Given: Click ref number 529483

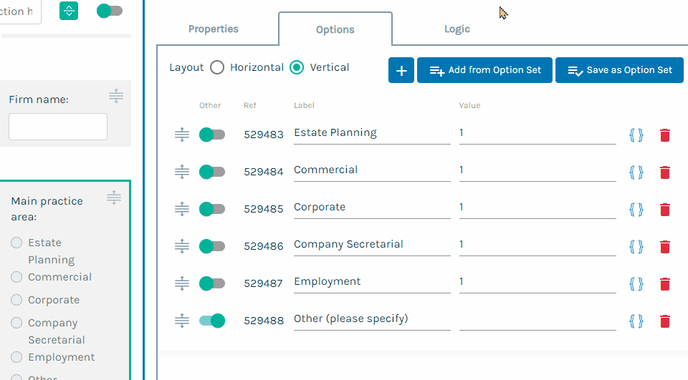Looking at the screenshot, I should pyautogui.click(x=264, y=134).
